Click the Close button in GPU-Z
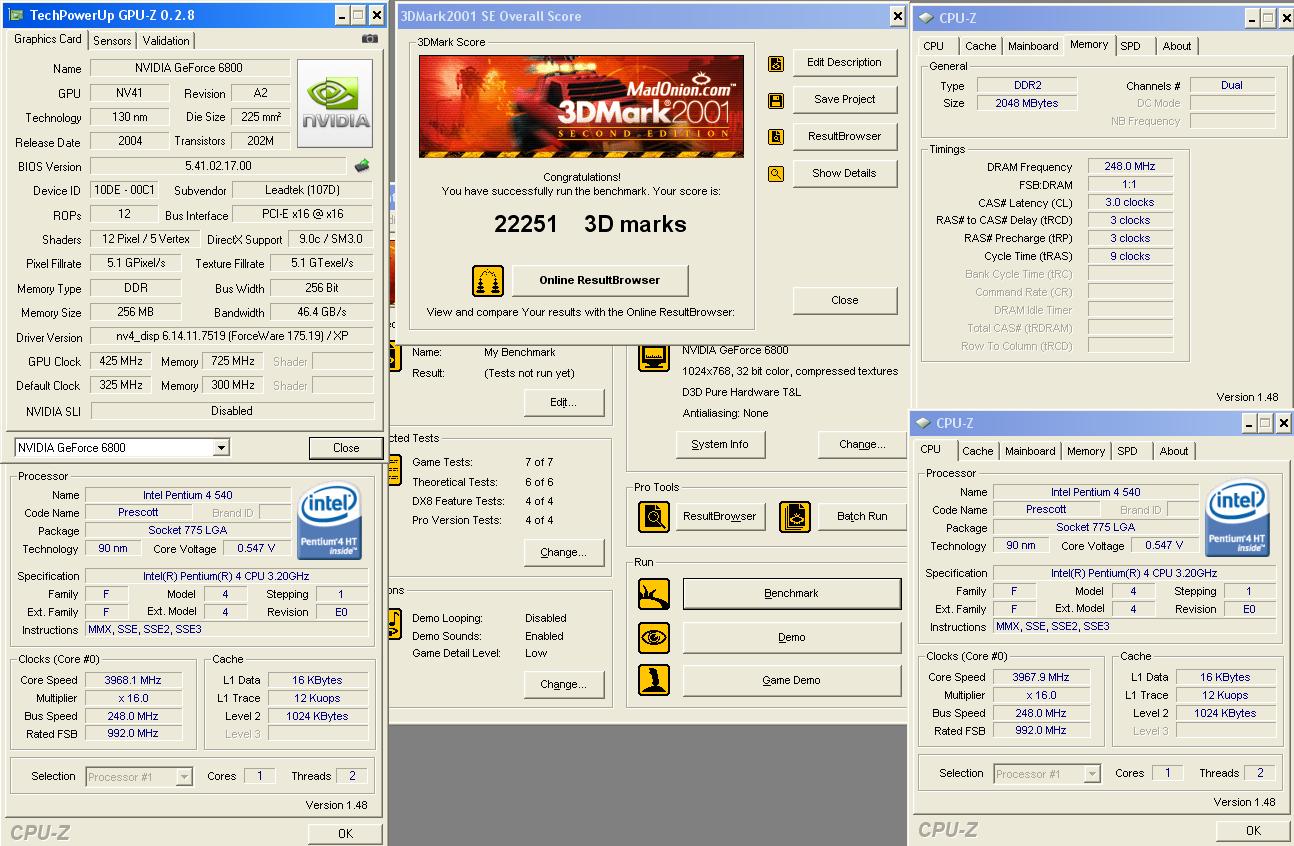Image resolution: width=1294 pixels, height=846 pixels. pos(346,448)
